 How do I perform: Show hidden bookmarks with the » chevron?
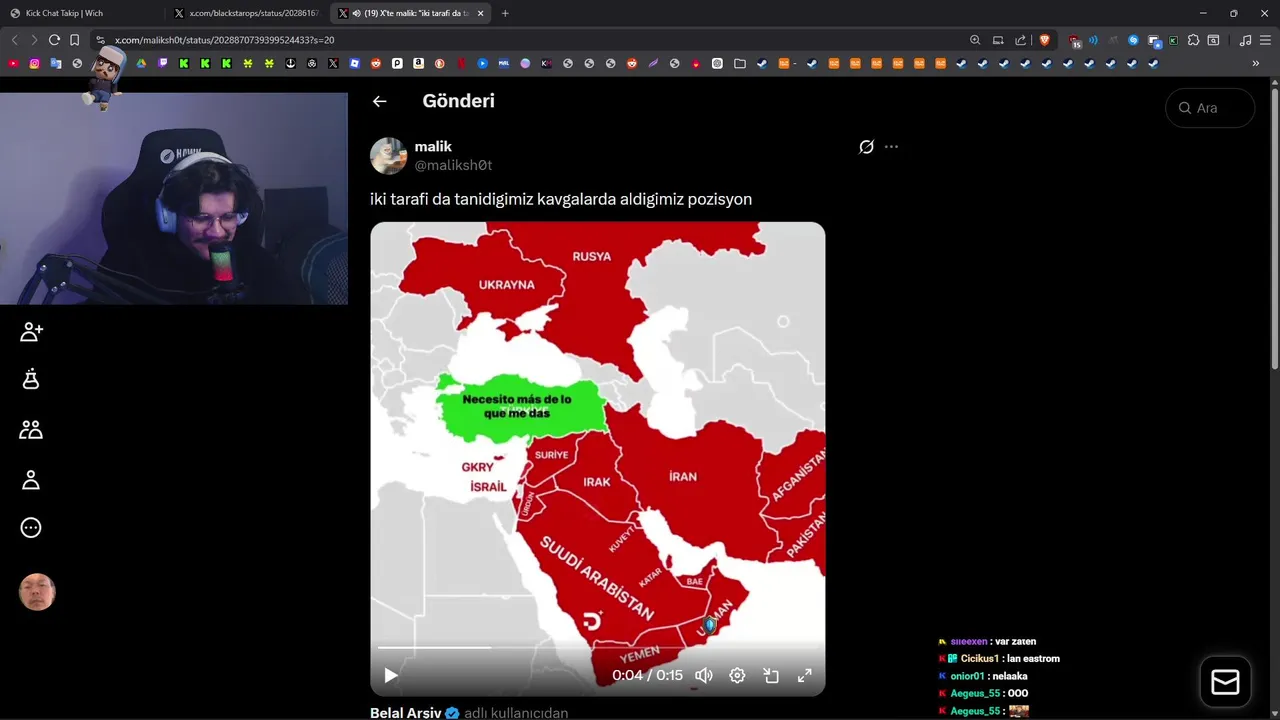click(1256, 63)
